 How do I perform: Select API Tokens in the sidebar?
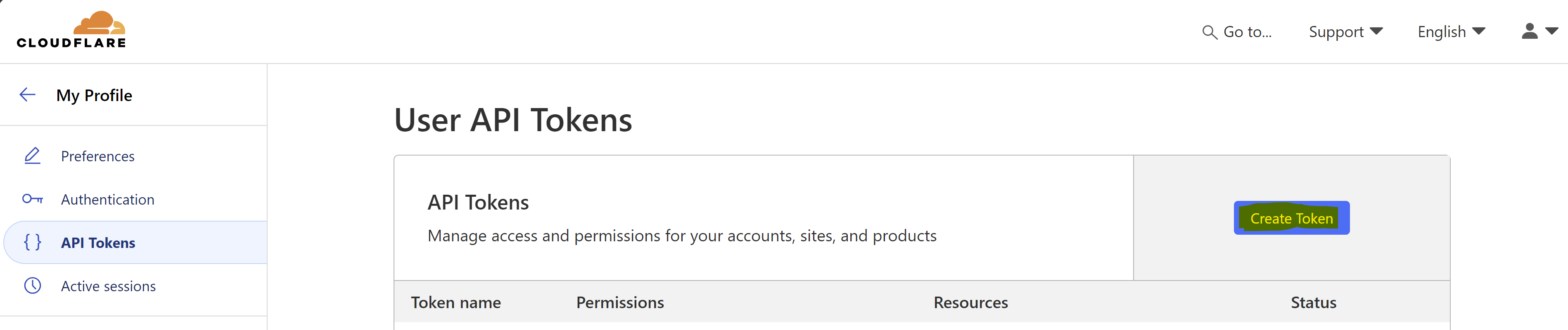[x=97, y=243]
